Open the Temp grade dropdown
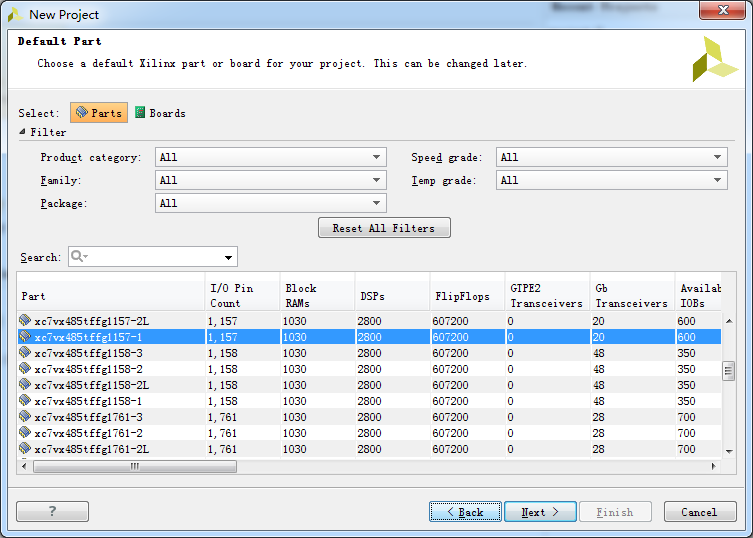The image size is (753, 538). point(611,180)
